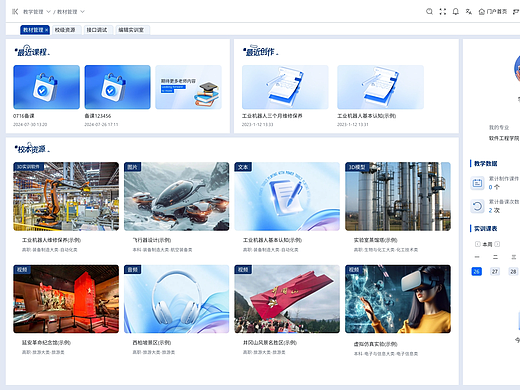Go to next week arrow beside 本周

click(497, 244)
